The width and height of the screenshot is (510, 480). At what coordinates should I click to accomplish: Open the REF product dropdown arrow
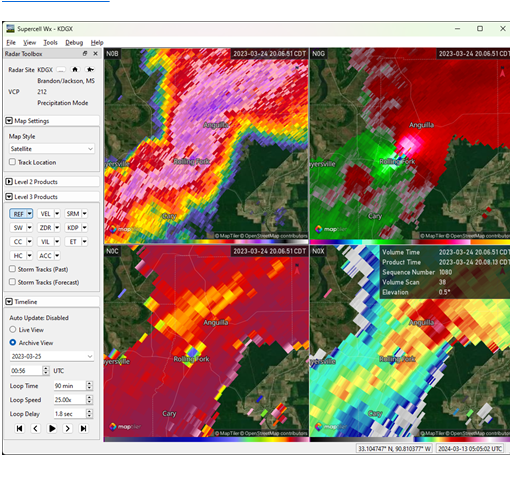(x=30, y=214)
